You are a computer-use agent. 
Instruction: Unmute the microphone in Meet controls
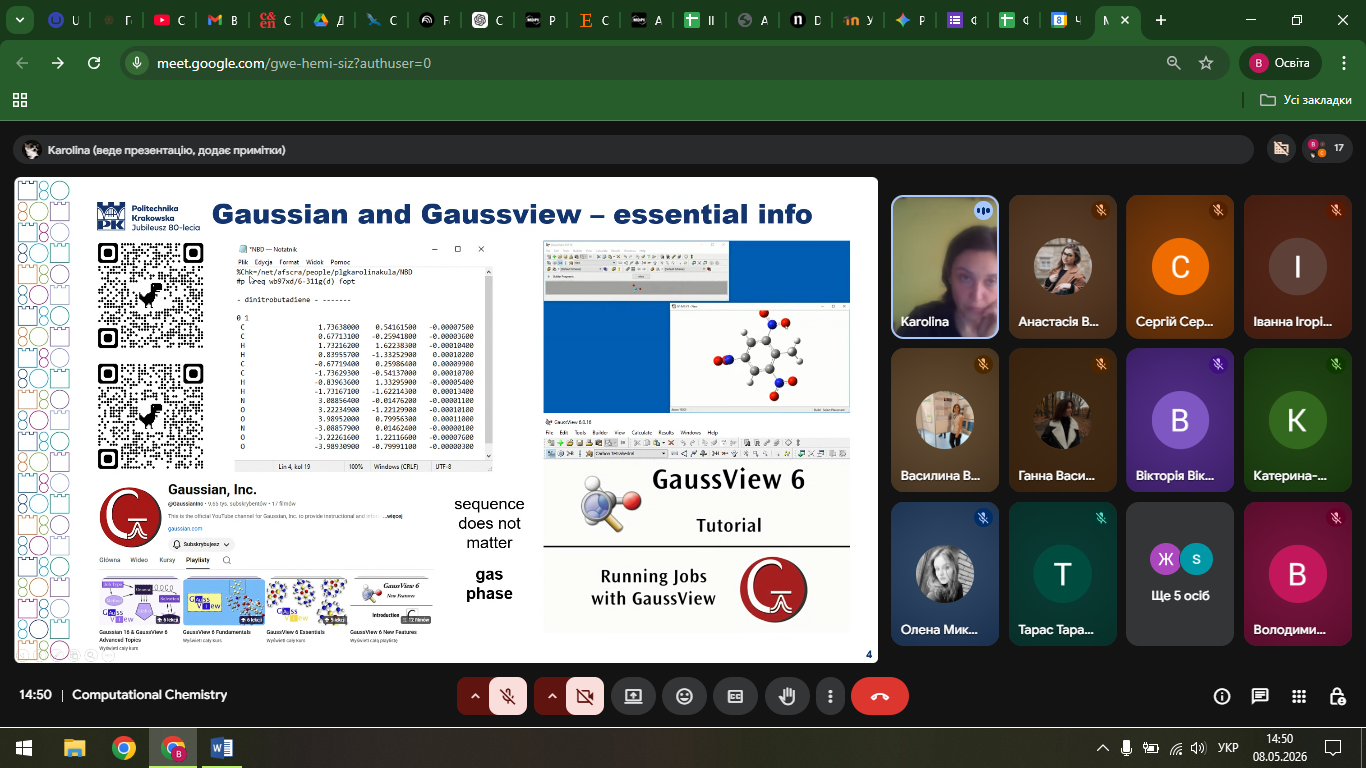tap(508, 696)
